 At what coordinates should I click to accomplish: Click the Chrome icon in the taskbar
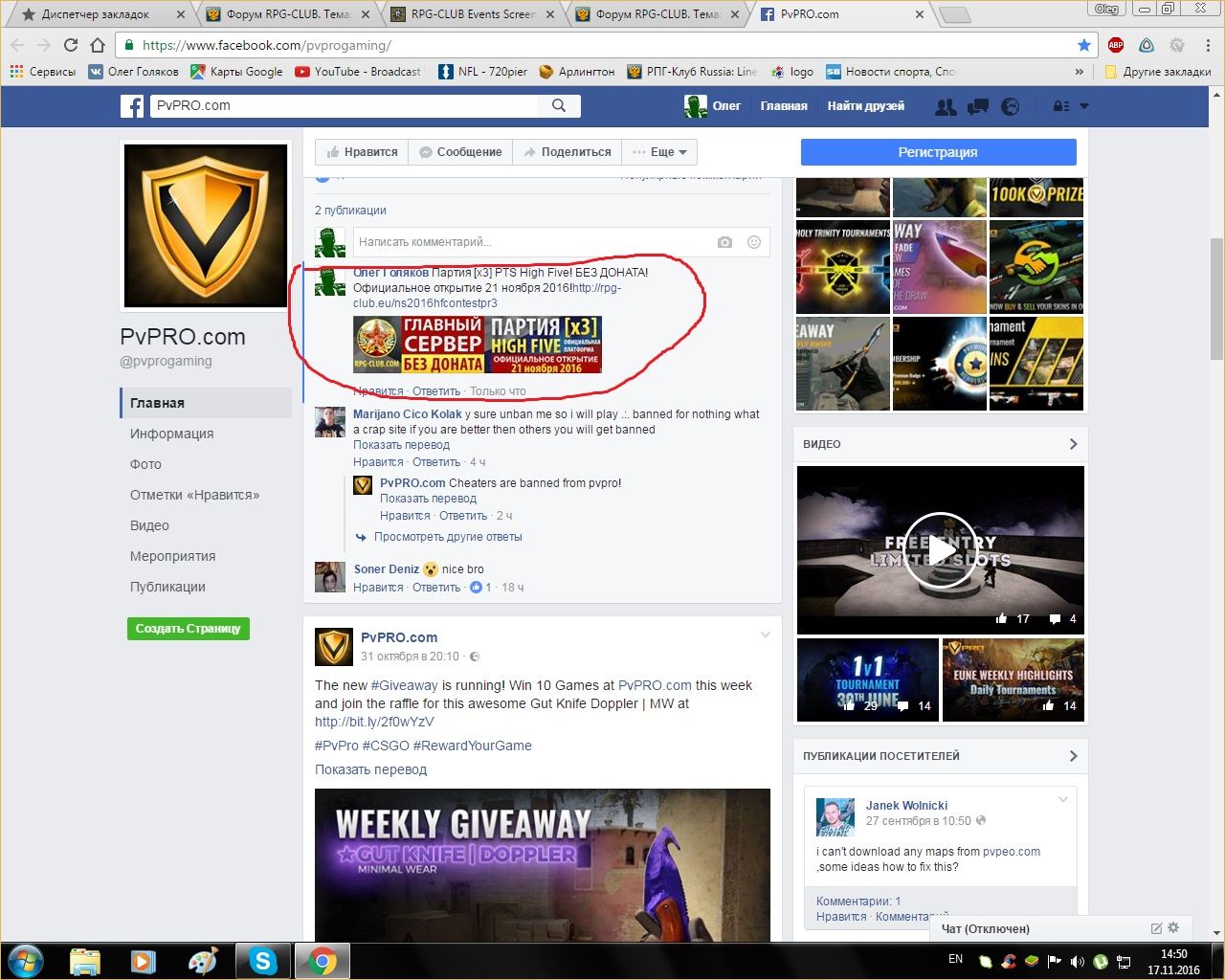[322, 961]
